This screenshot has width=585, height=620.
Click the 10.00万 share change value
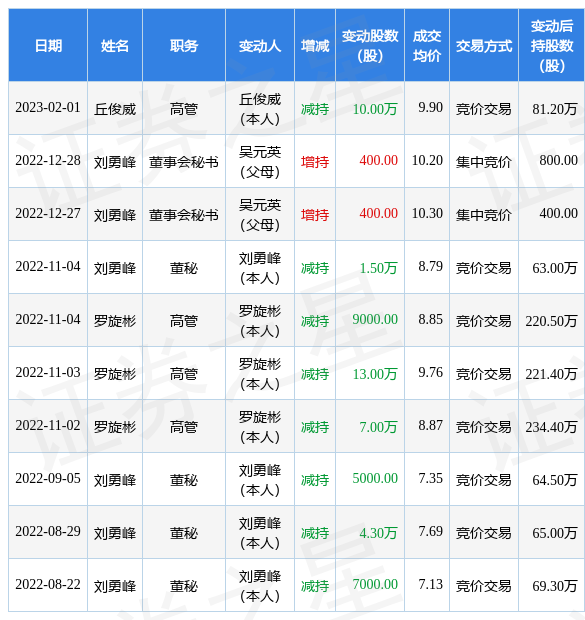375,109
